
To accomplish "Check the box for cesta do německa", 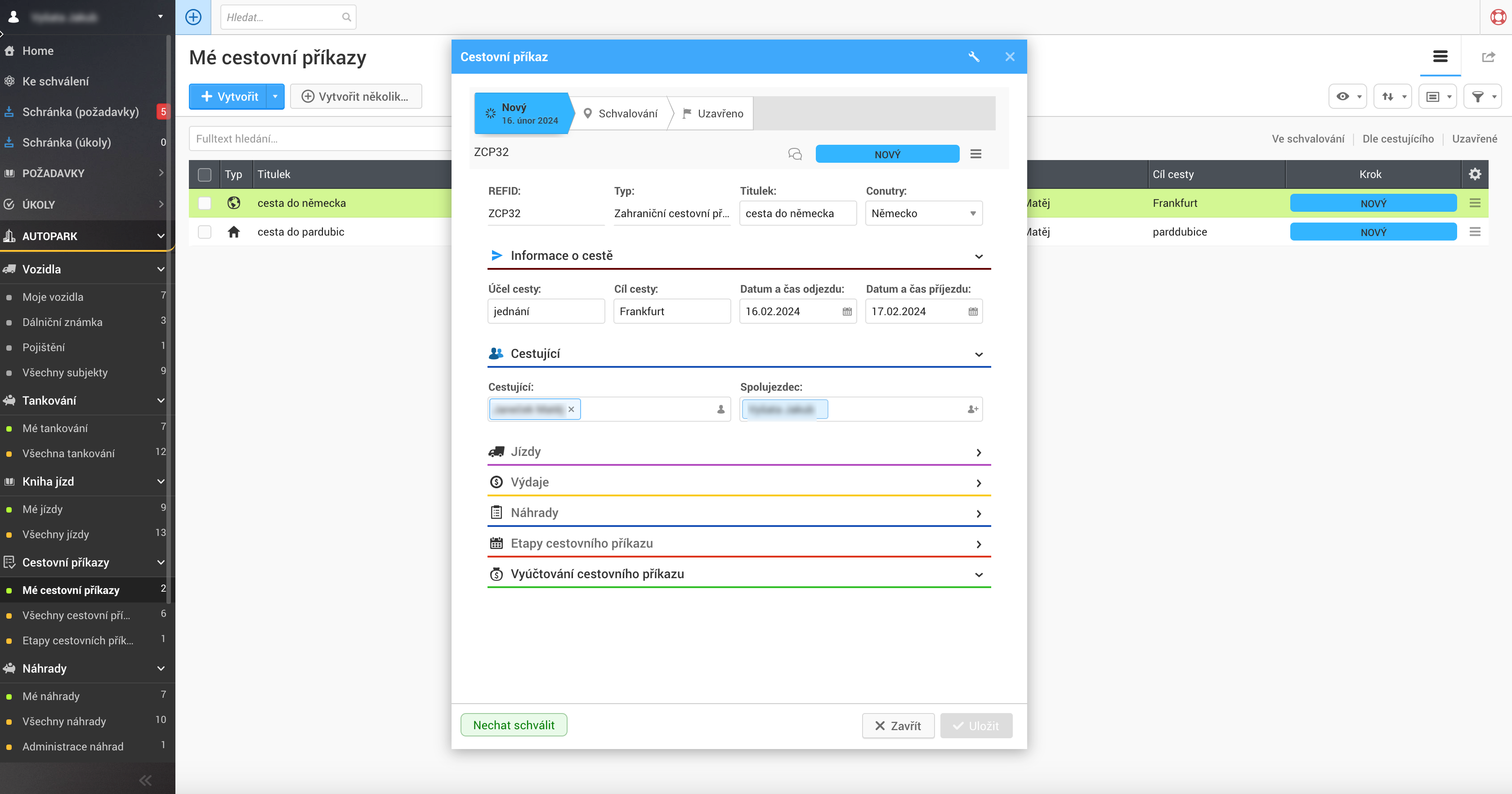I will point(205,203).
